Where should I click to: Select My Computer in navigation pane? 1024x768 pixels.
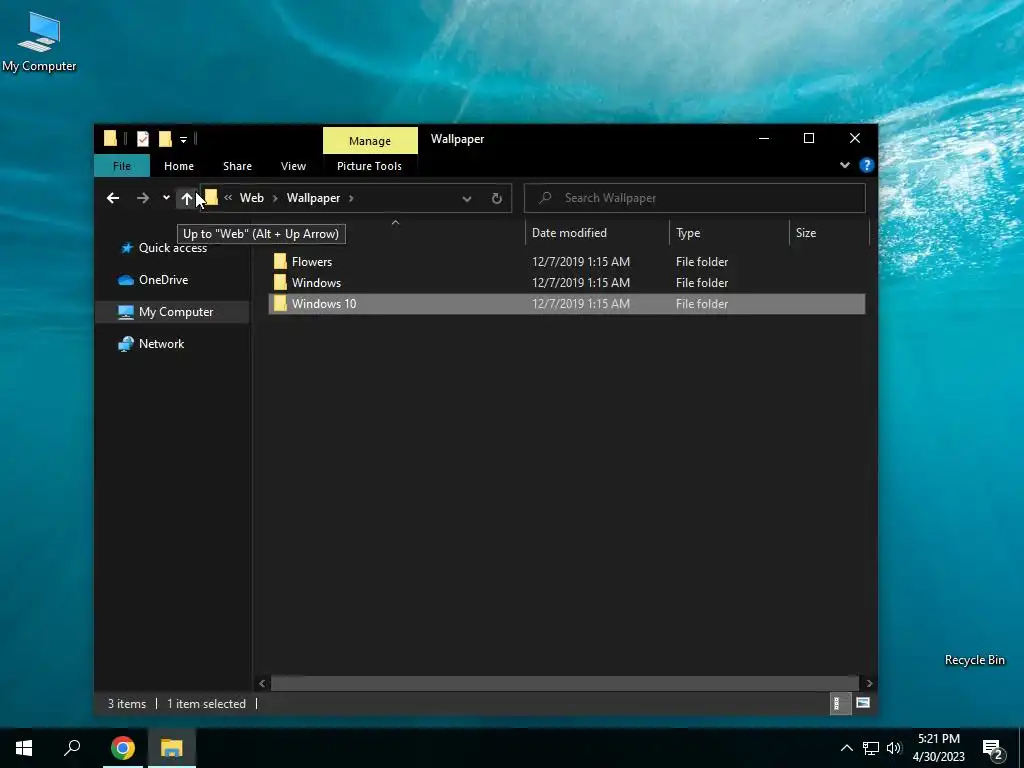(174, 312)
